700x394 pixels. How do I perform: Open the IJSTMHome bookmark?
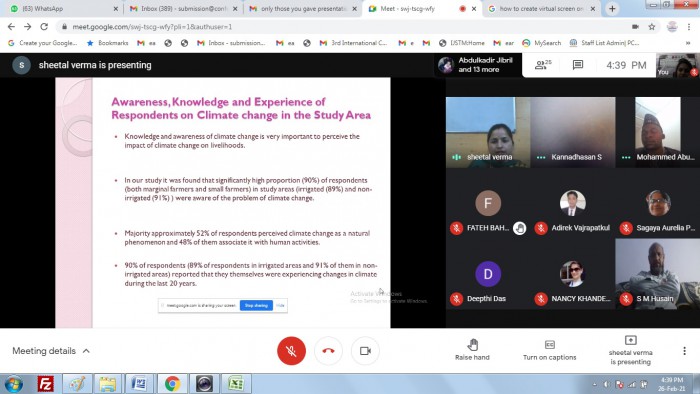click(462, 43)
